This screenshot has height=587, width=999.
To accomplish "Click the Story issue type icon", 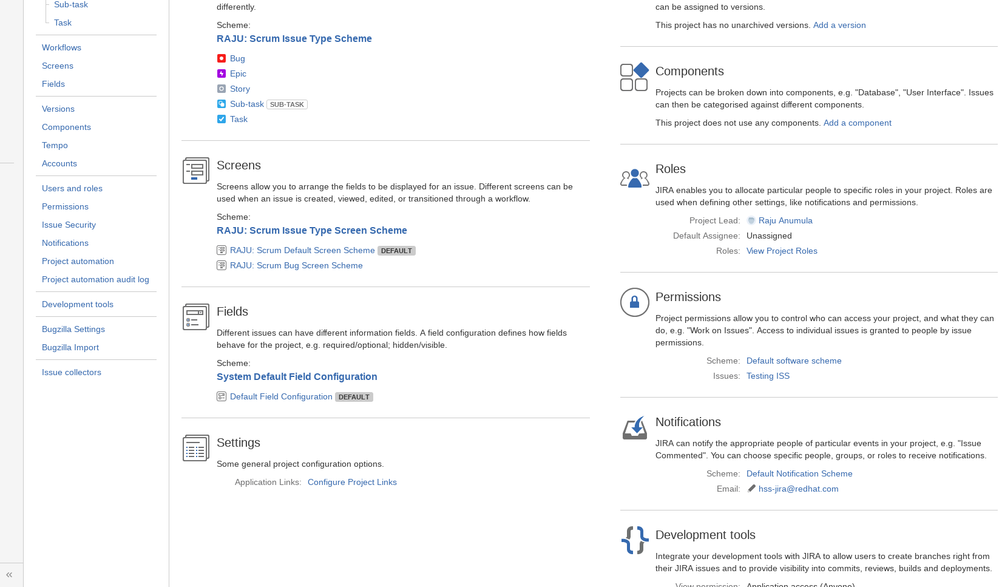I will coord(221,89).
